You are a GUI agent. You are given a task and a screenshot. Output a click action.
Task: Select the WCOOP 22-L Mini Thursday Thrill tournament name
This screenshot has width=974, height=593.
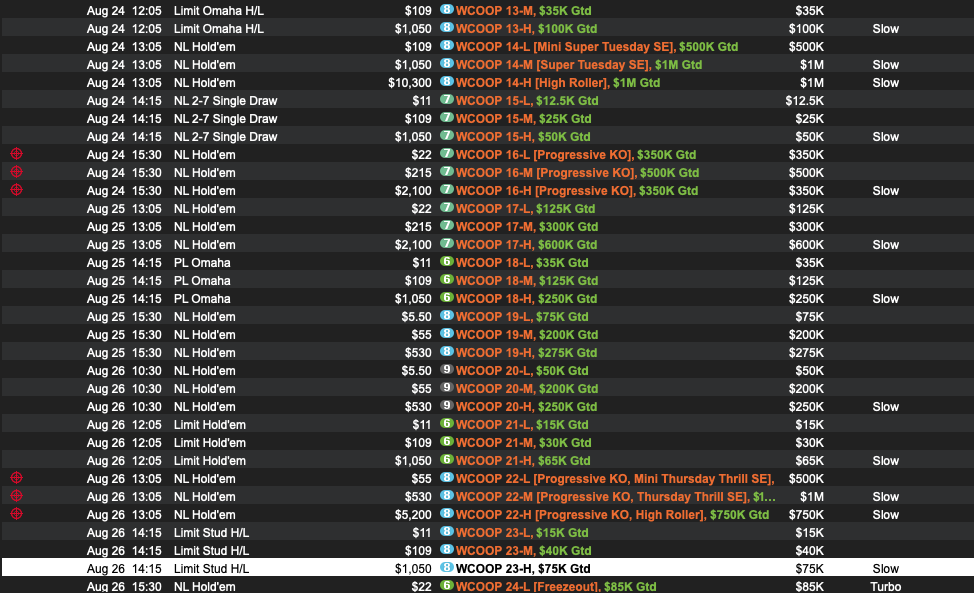tap(615, 479)
